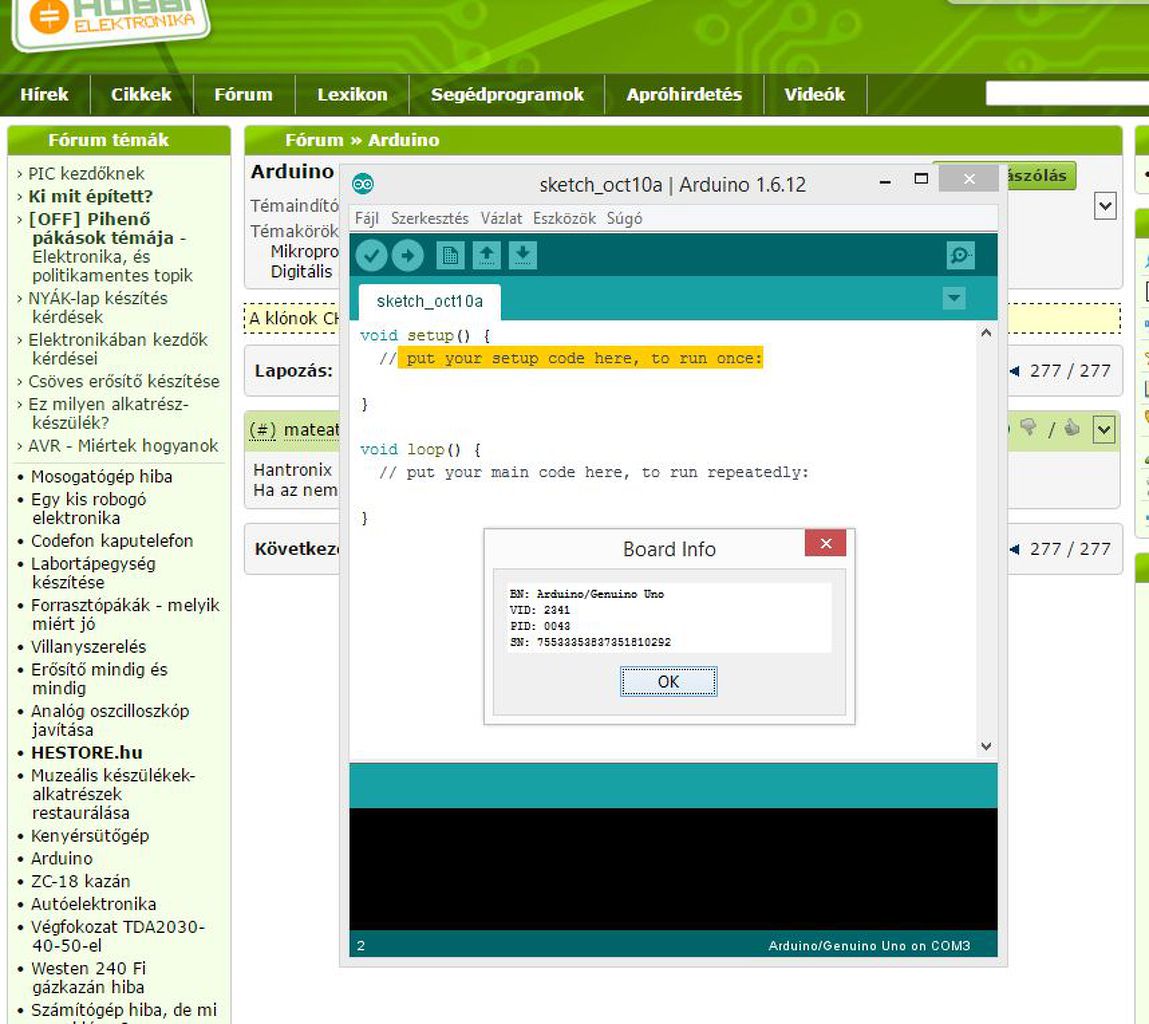Click the Arduino logo in title bar
The height and width of the screenshot is (1024, 1149).
[x=363, y=184]
